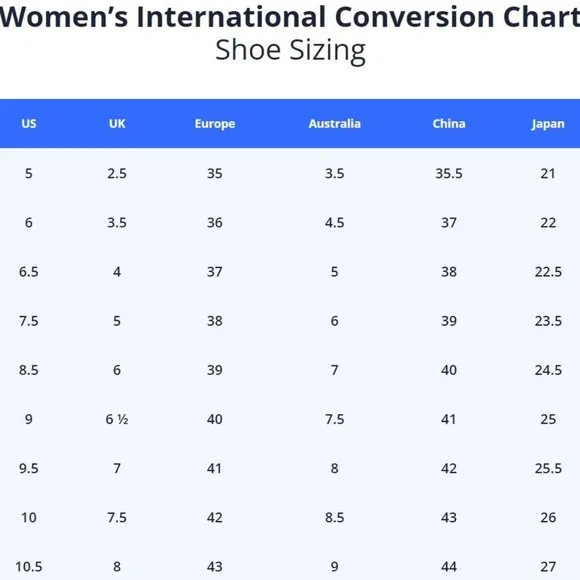Click the UK size 2.5 cell
Image resolution: width=580 pixels, height=580 pixels.
(x=117, y=173)
